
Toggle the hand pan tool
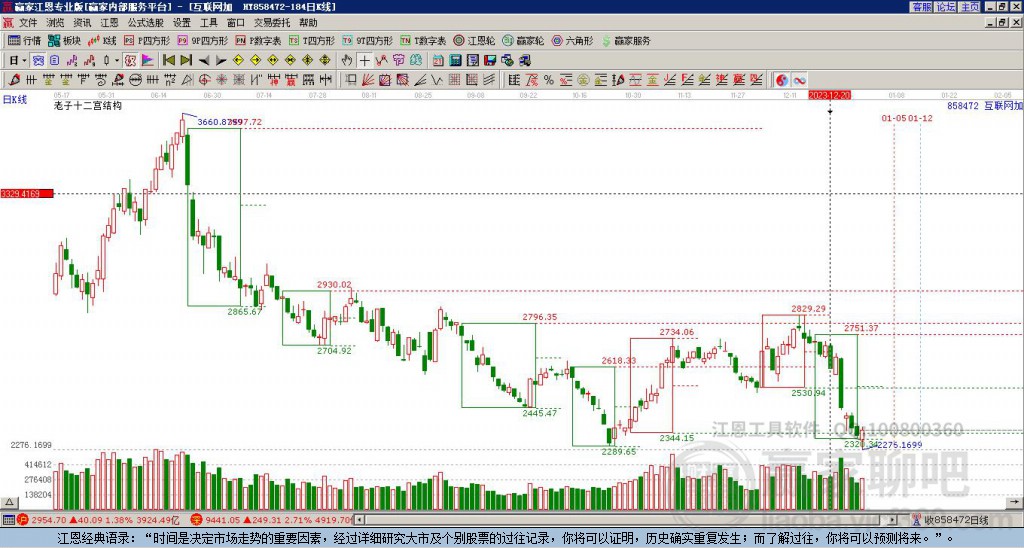347,60
